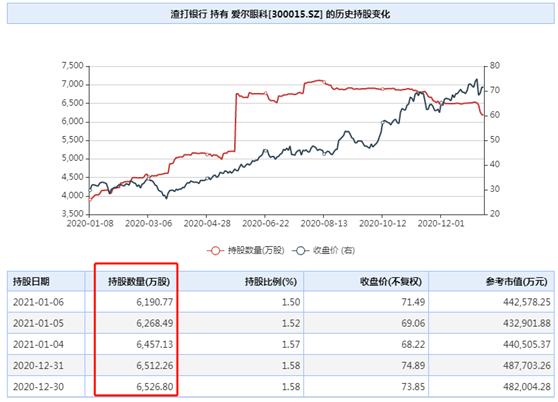Select the 参考市值(万元) column header
Image resolution: width=558 pixels, height=402 pixels.
tap(516, 282)
